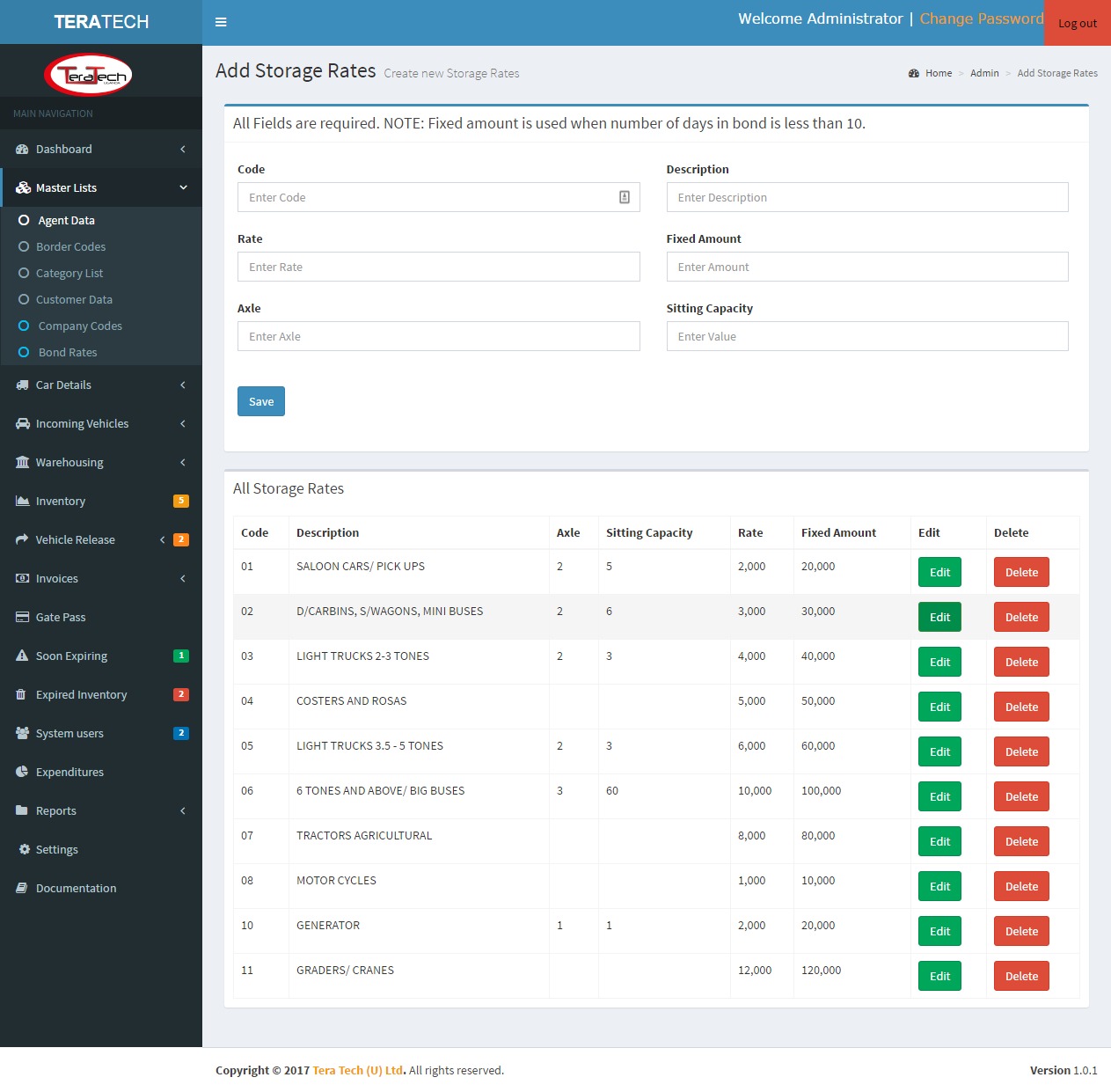Screen dimensions: 1111x1092
Task: Edit the MOTOR CYCLES storage rate
Action: pyautogui.click(x=939, y=886)
